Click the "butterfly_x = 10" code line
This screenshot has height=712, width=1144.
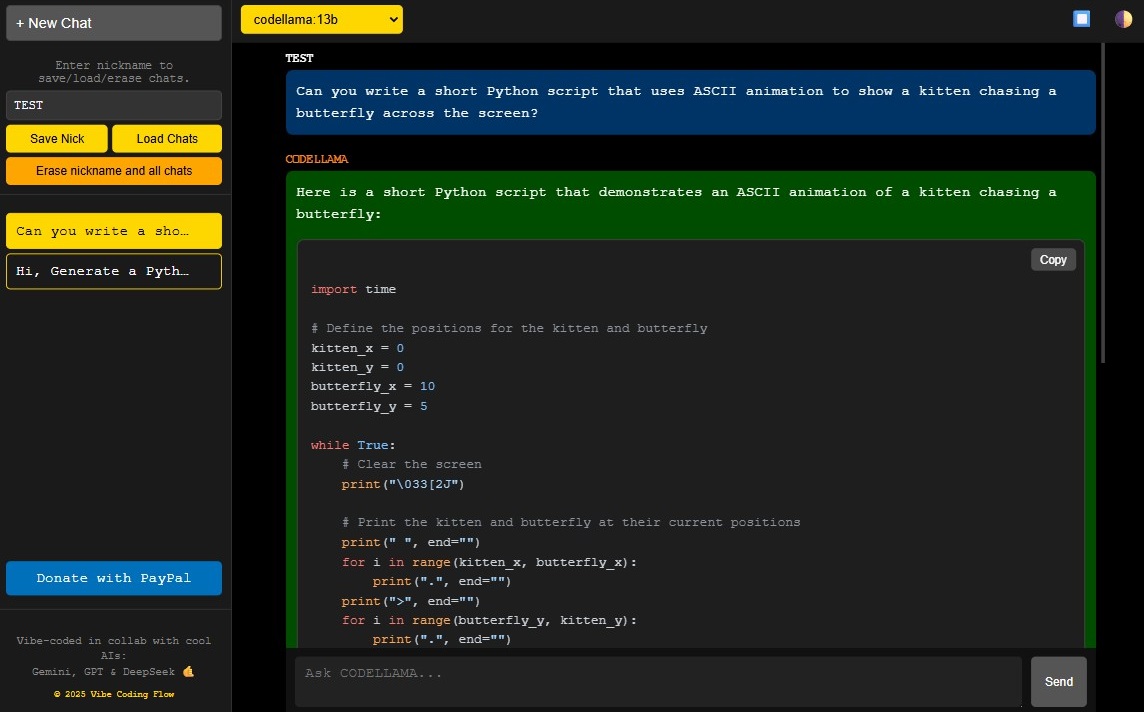373,386
